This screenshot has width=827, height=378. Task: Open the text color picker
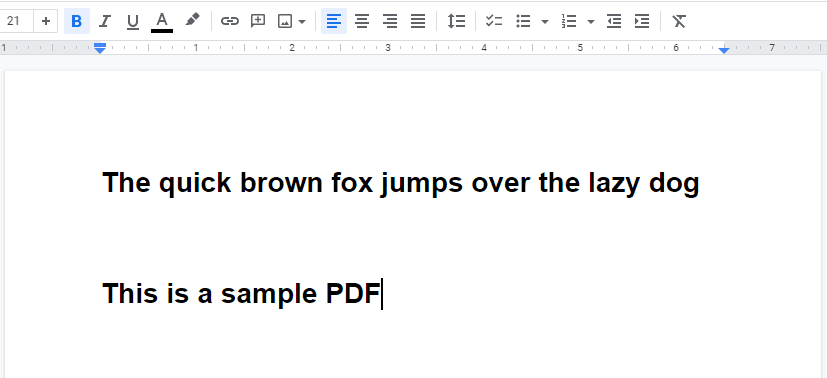162,21
